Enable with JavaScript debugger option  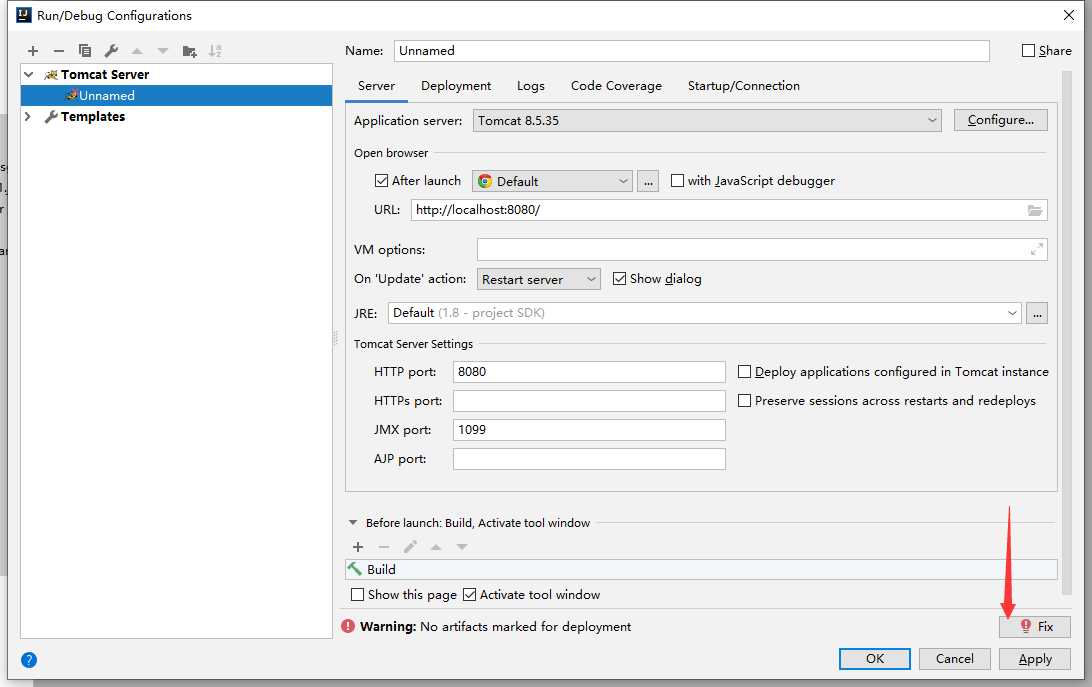click(x=677, y=181)
